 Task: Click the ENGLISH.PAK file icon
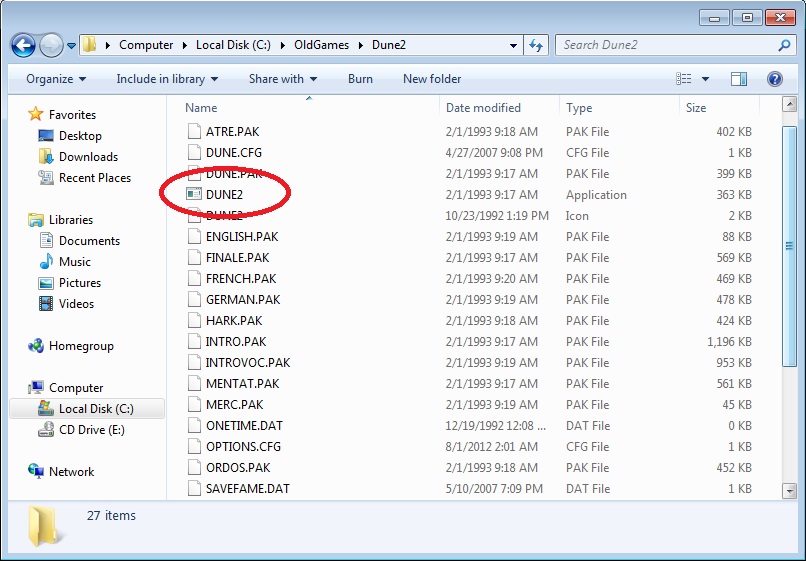coord(194,237)
